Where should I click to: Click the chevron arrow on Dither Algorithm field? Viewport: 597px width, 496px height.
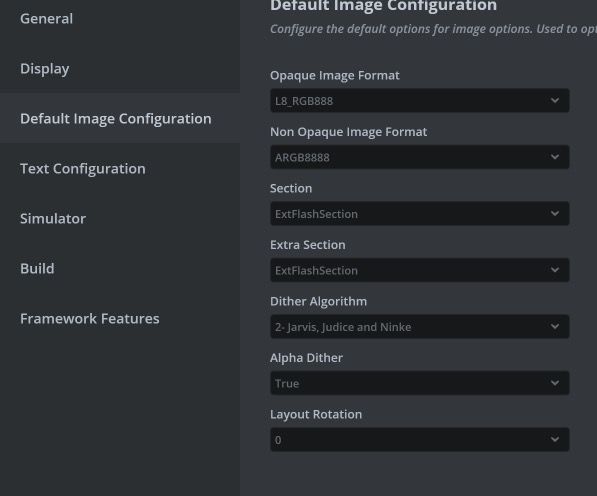(x=555, y=327)
